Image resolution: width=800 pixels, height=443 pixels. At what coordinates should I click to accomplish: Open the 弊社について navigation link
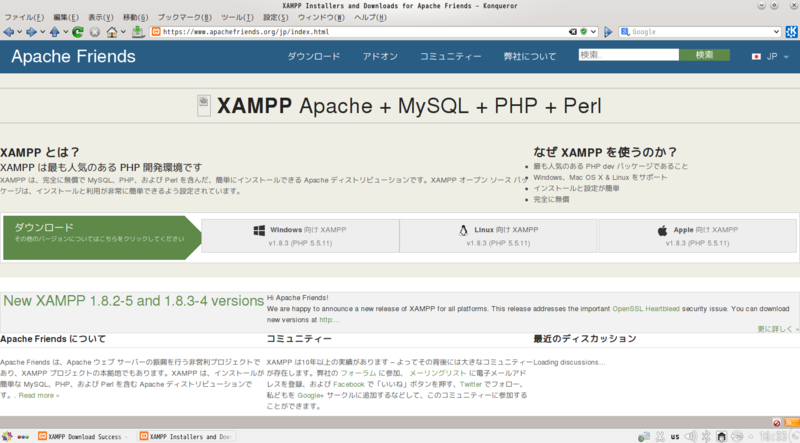pyautogui.click(x=530, y=57)
